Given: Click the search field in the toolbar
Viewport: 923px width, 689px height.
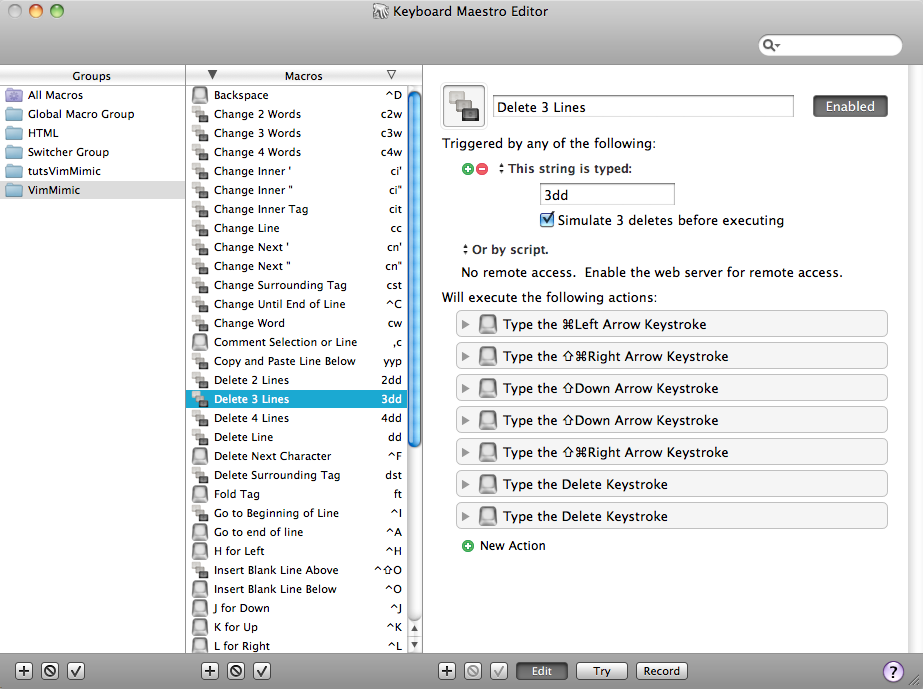Looking at the screenshot, I should click(830, 45).
